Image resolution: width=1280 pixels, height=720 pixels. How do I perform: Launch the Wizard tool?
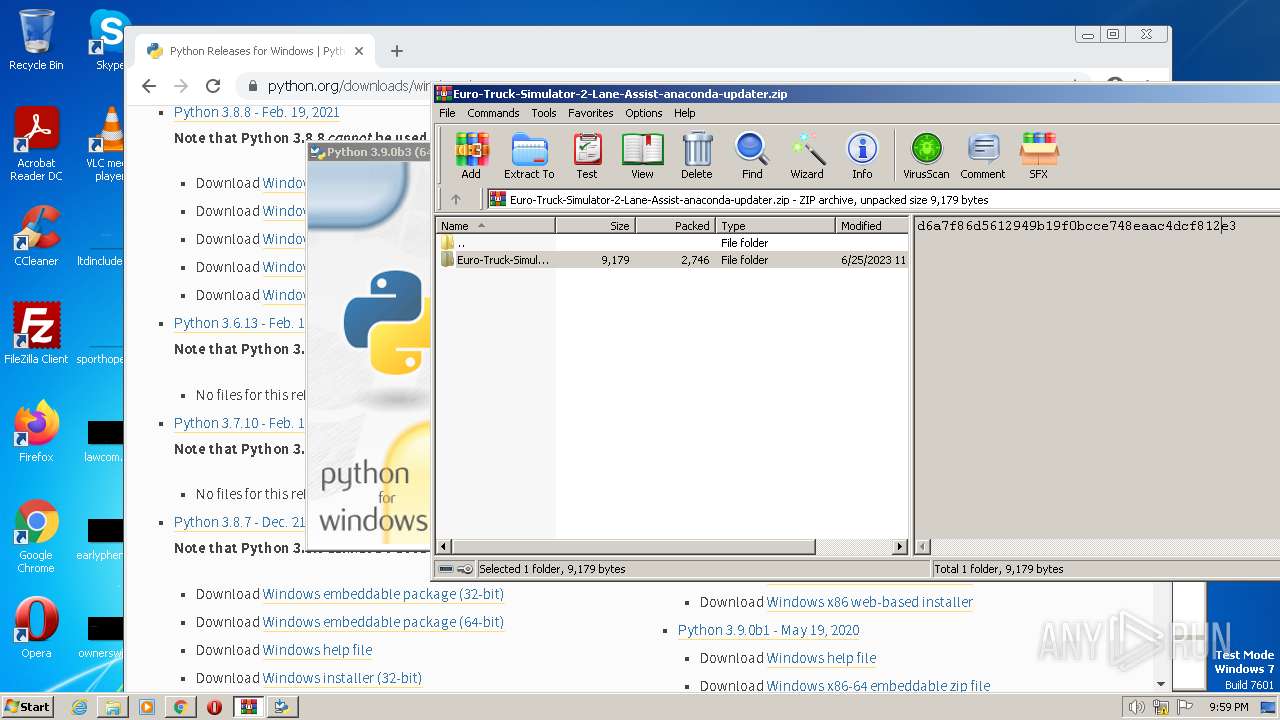[x=807, y=156]
